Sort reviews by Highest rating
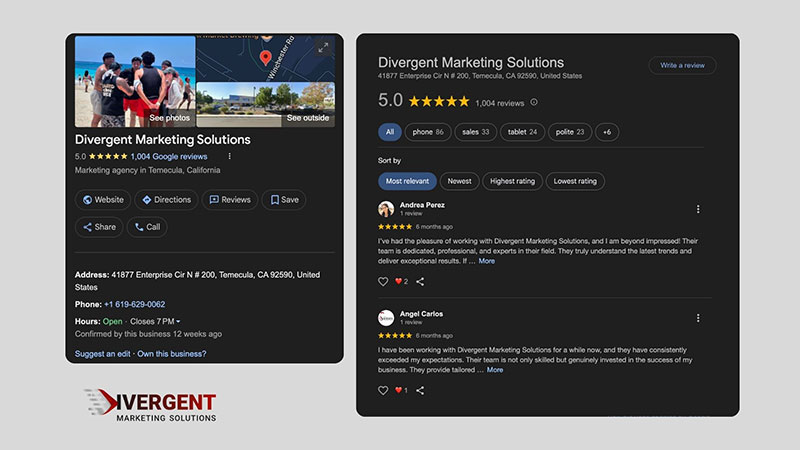This screenshot has width=800, height=450. [x=513, y=181]
